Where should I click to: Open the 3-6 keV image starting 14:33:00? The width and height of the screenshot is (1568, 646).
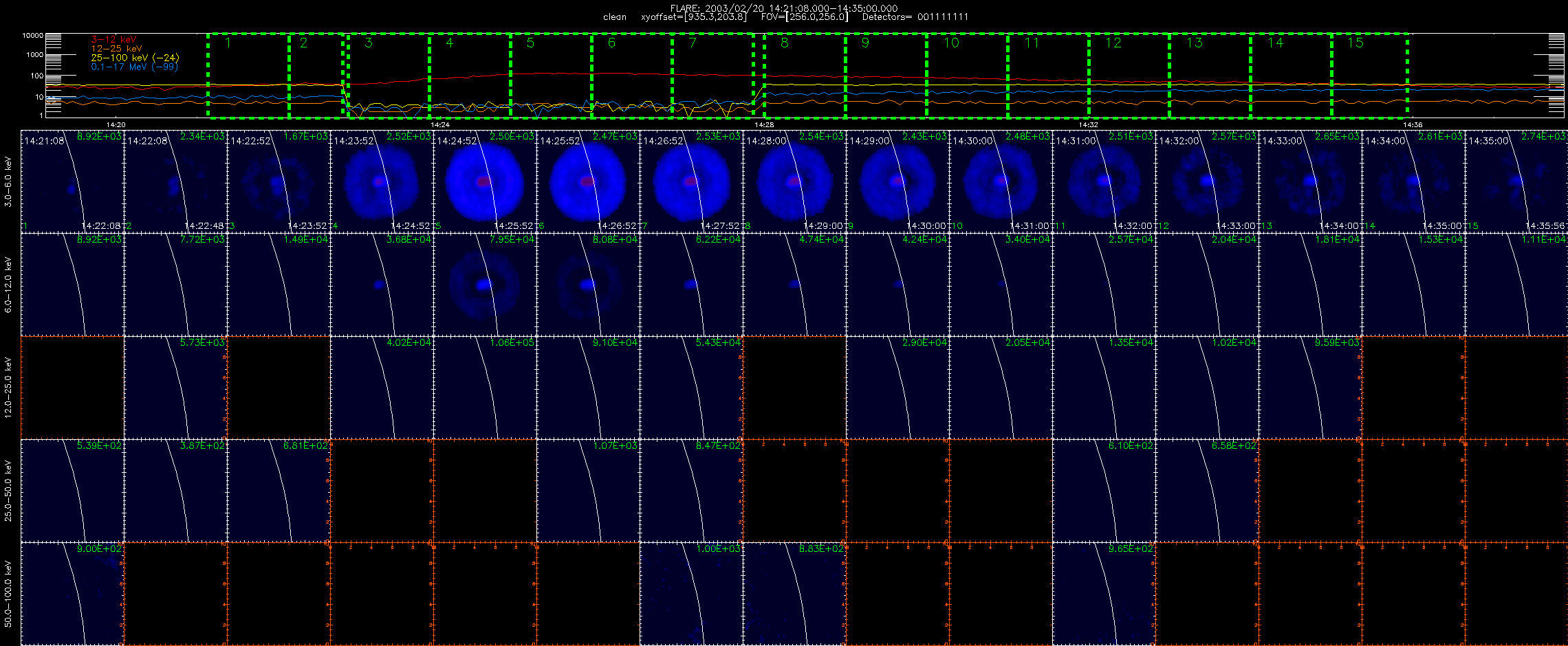point(1310,181)
